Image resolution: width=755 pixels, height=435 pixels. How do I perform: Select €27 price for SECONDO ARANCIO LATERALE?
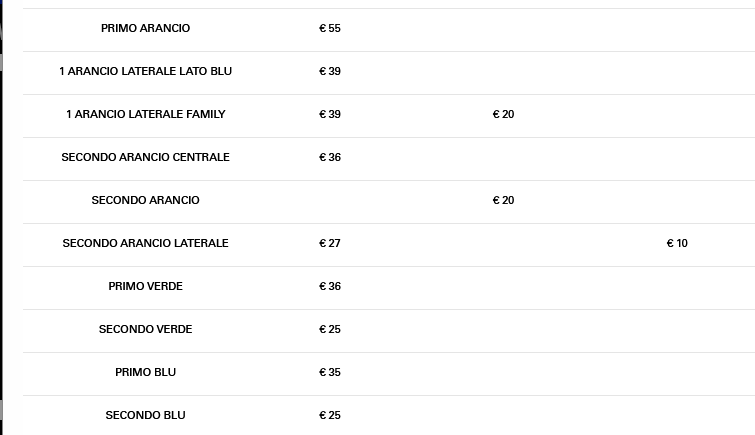(330, 243)
